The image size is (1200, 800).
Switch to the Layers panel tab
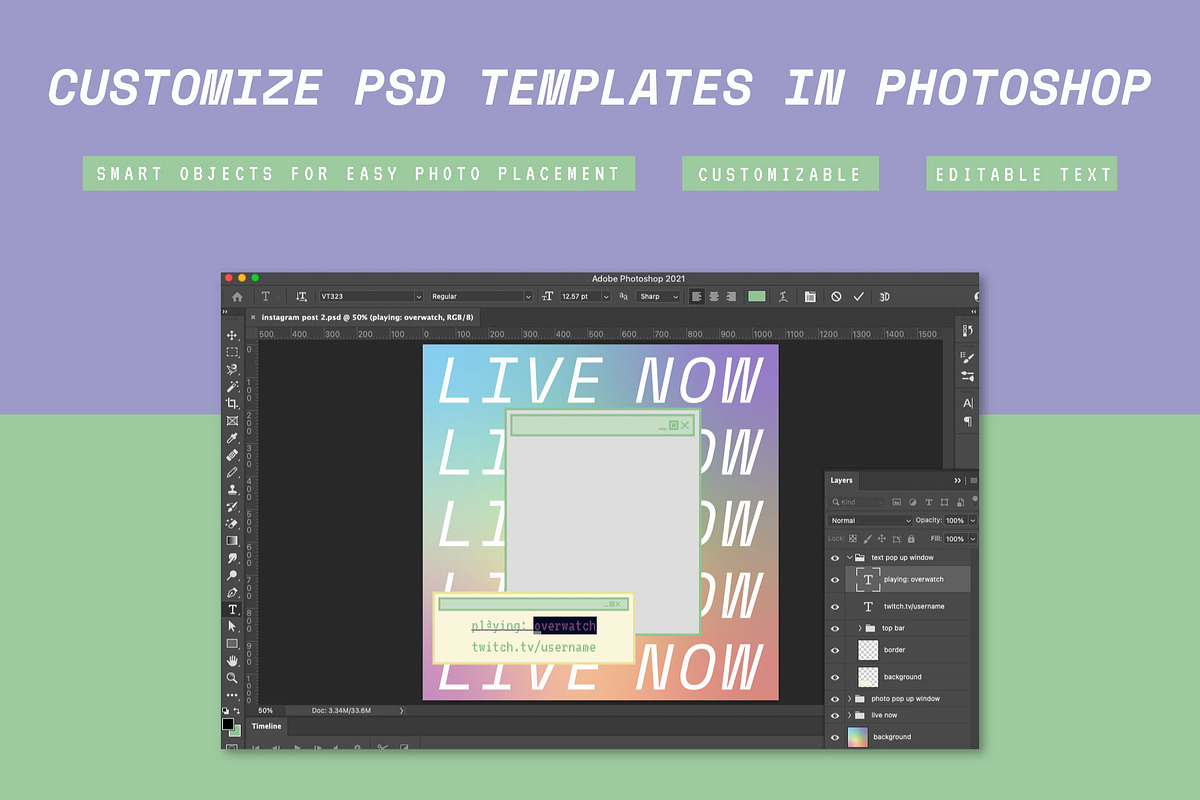(x=842, y=480)
